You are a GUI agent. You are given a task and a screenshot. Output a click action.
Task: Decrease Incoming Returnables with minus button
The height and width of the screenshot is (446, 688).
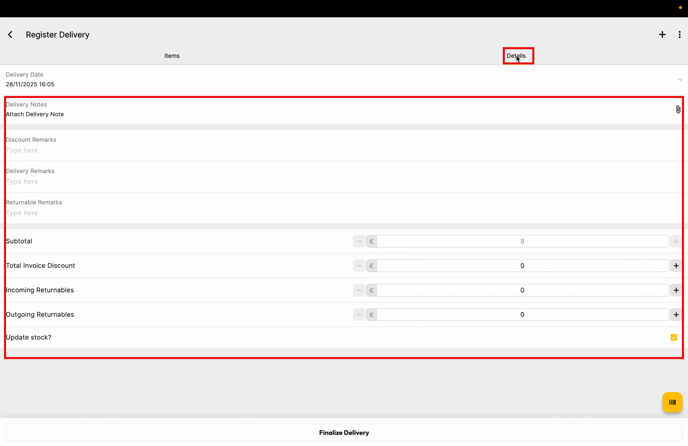tap(359, 290)
